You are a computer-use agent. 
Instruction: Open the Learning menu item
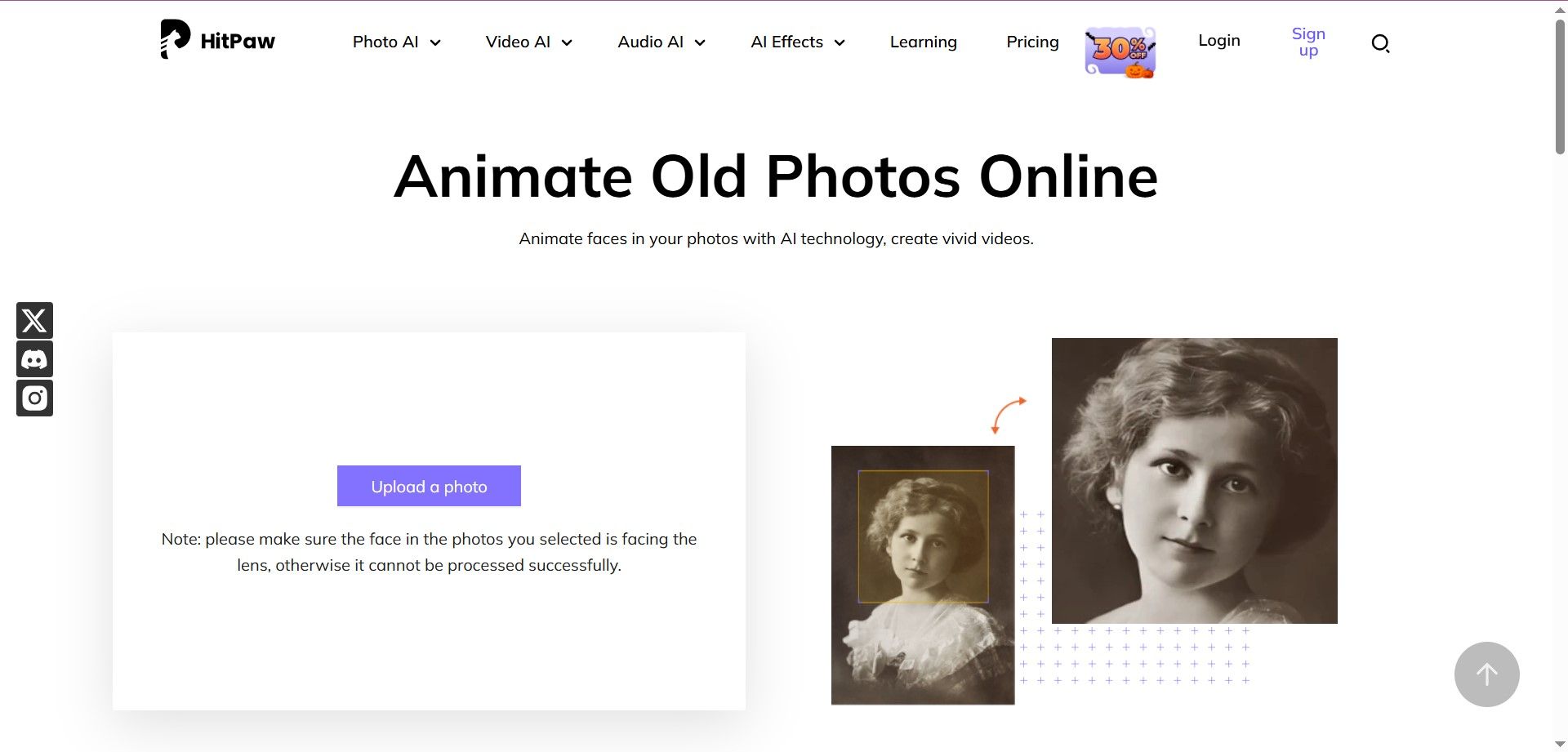(923, 42)
